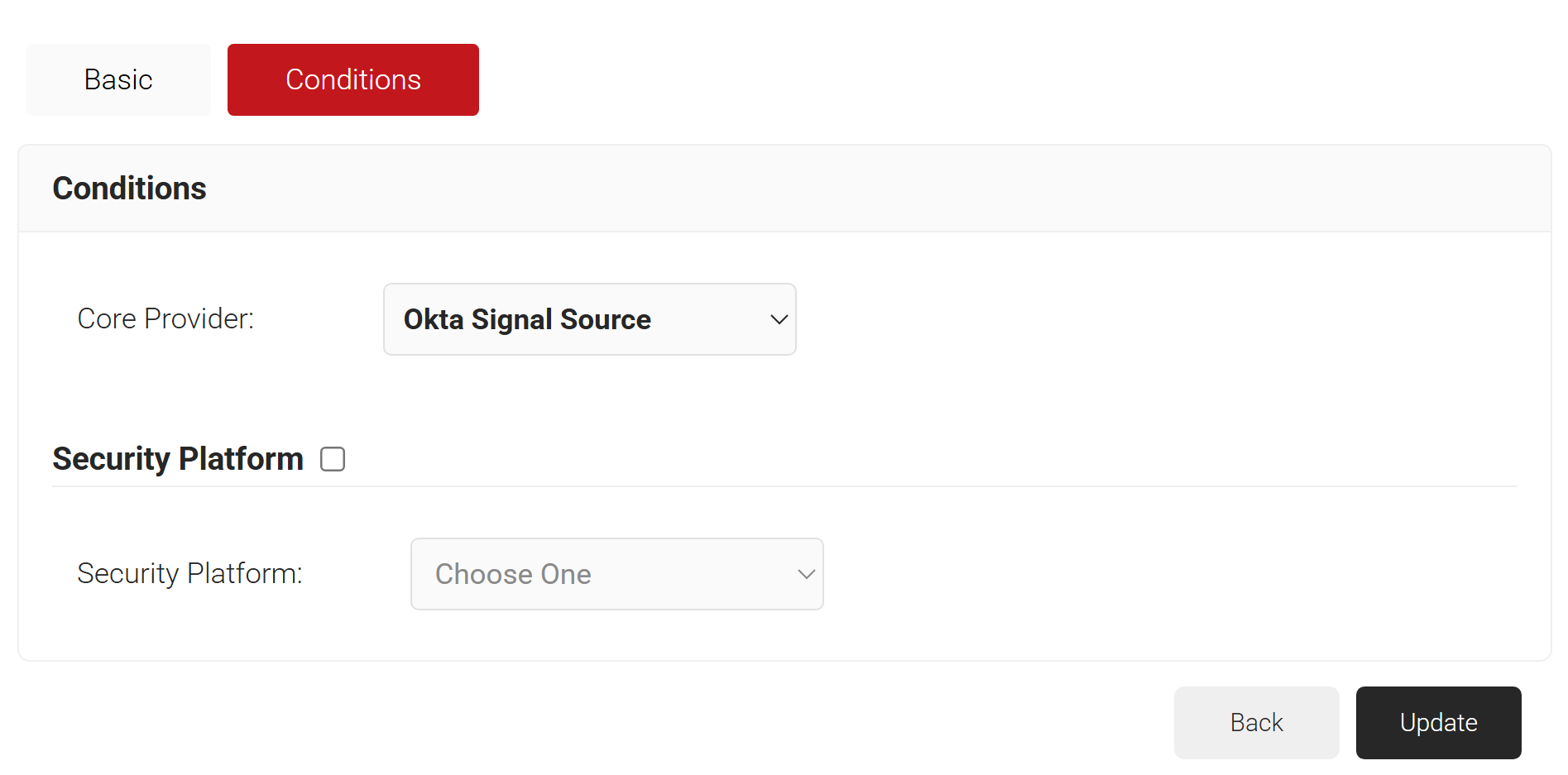Expand the Security Platform combo box
Viewport: 1568px width, 775px height.
(x=617, y=574)
